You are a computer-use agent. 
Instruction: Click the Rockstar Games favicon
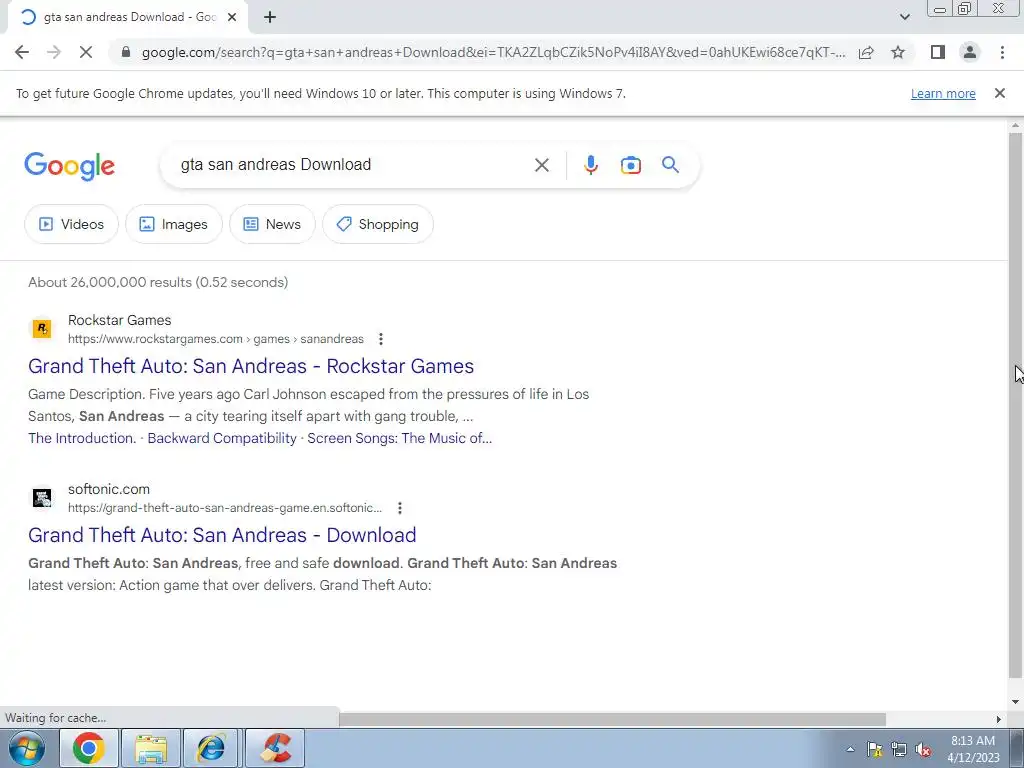tap(42, 328)
